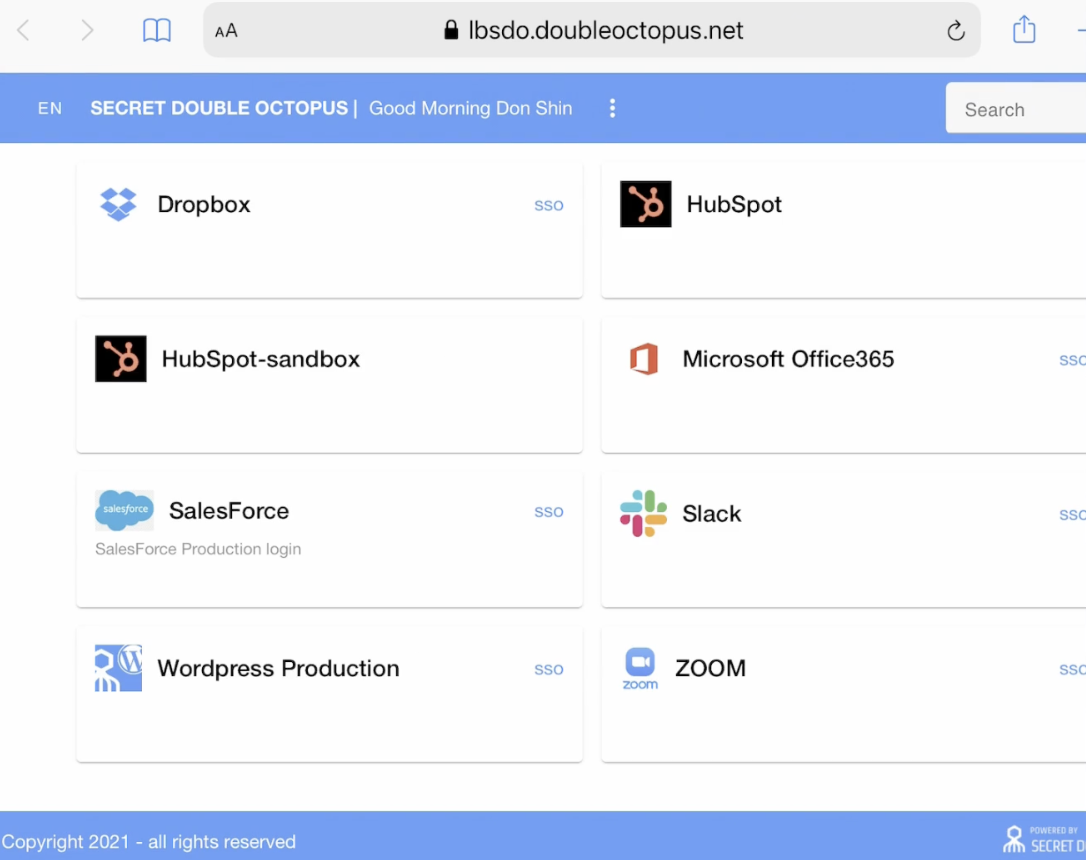Open the three-dot menu beside greeting

click(x=612, y=108)
